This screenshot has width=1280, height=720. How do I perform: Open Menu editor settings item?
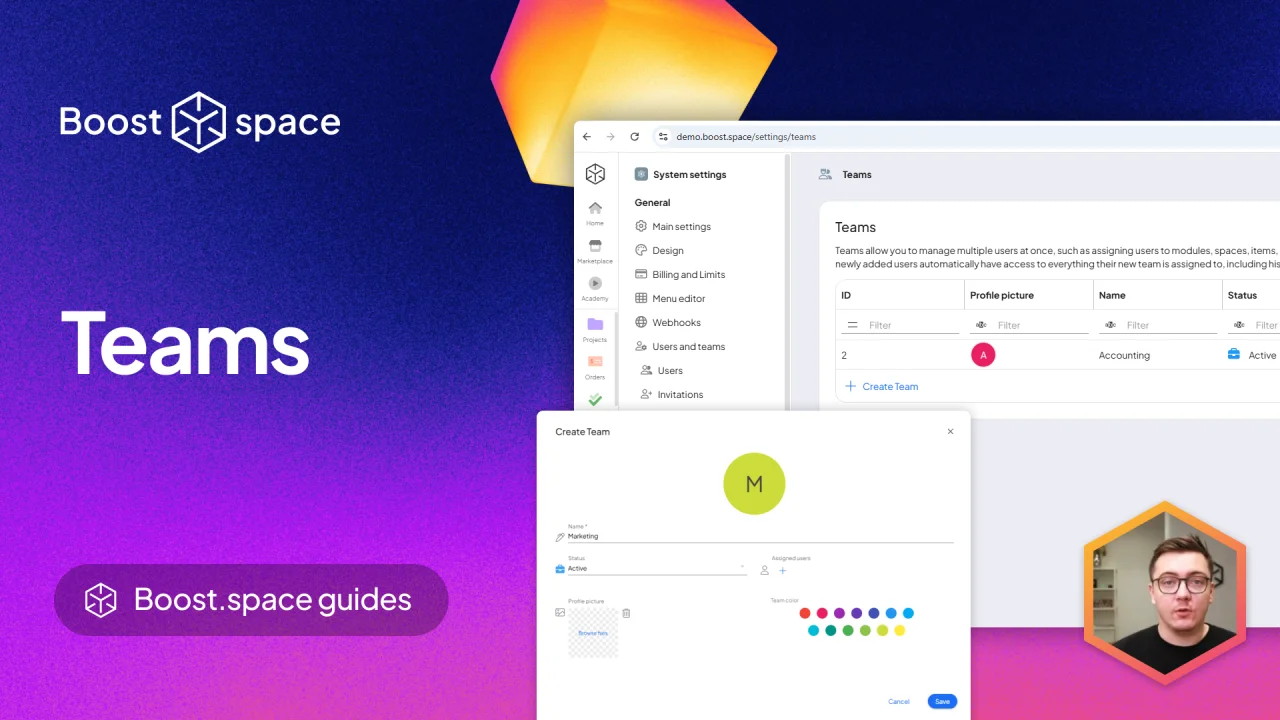coord(670,298)
